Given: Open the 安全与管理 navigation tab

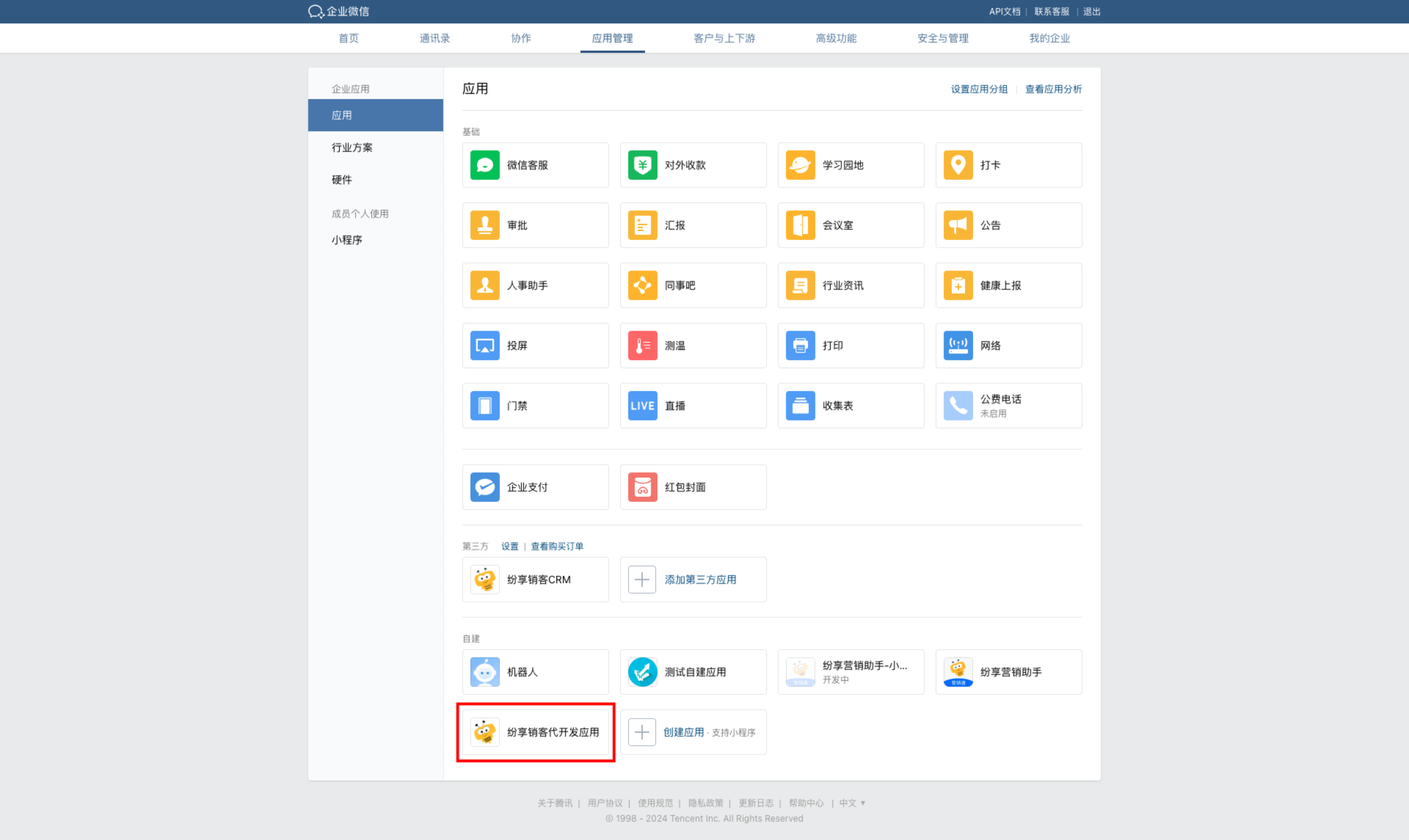Looking at the screenshot, I should (x=943, y=38).
